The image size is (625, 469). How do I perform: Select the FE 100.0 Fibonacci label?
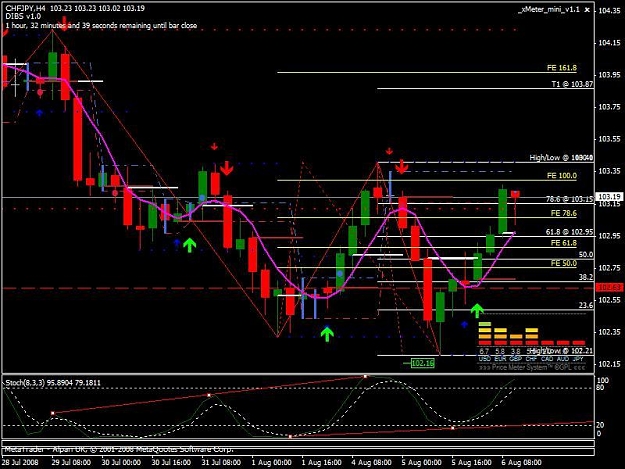pos(562,175)
